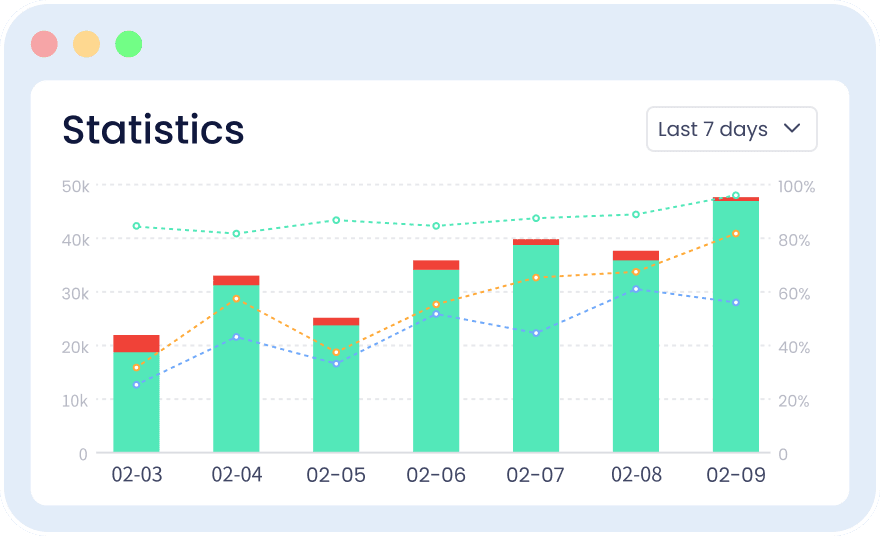The image size is (880, 536).
Task: Select the 02-09 green bar
Action: click(736, 326)
